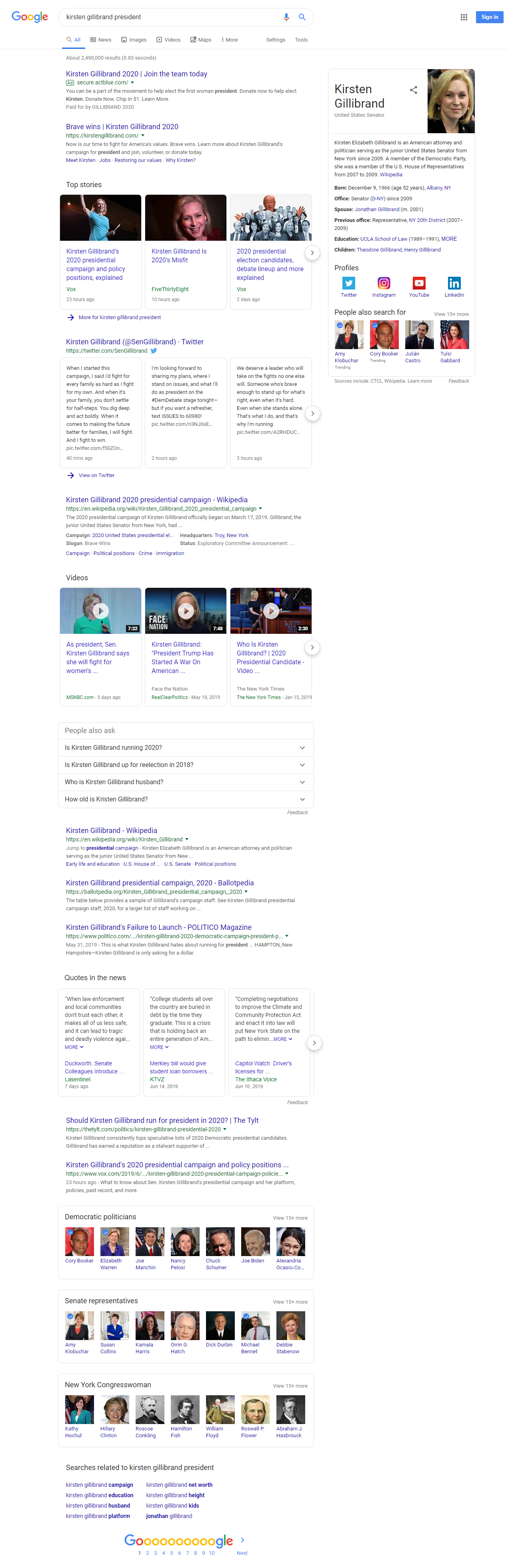Open dropdown next to the 2020 campaign Wikipedia URL
The width and height of the screenshot is (508, 1568).
click(261, 509)
